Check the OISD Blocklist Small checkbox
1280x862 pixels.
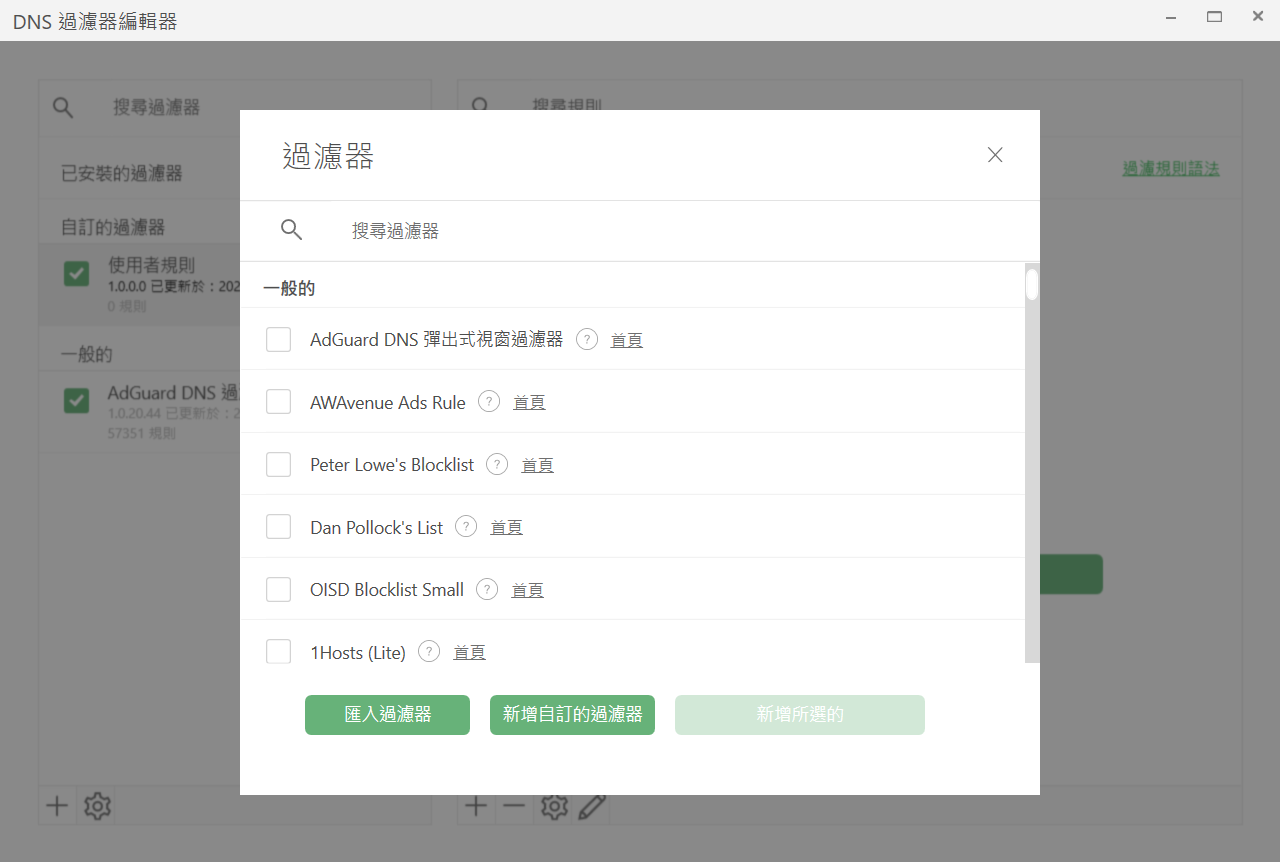click(278, 590)
